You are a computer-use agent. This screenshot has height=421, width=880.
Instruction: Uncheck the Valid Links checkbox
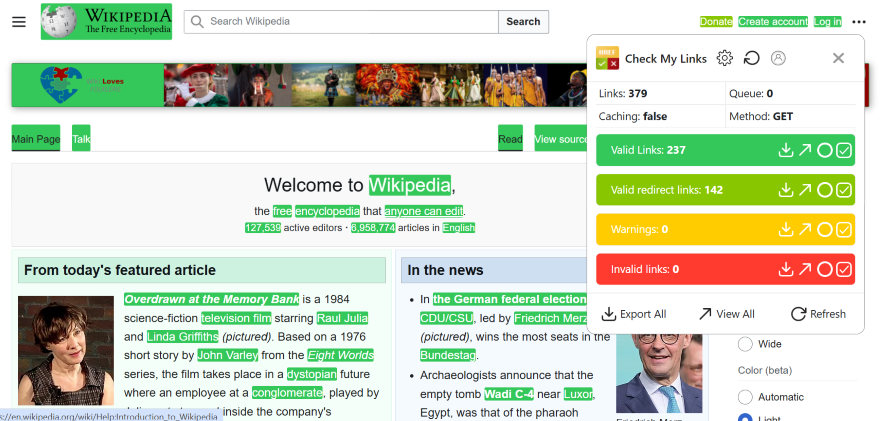coord(844,150)
